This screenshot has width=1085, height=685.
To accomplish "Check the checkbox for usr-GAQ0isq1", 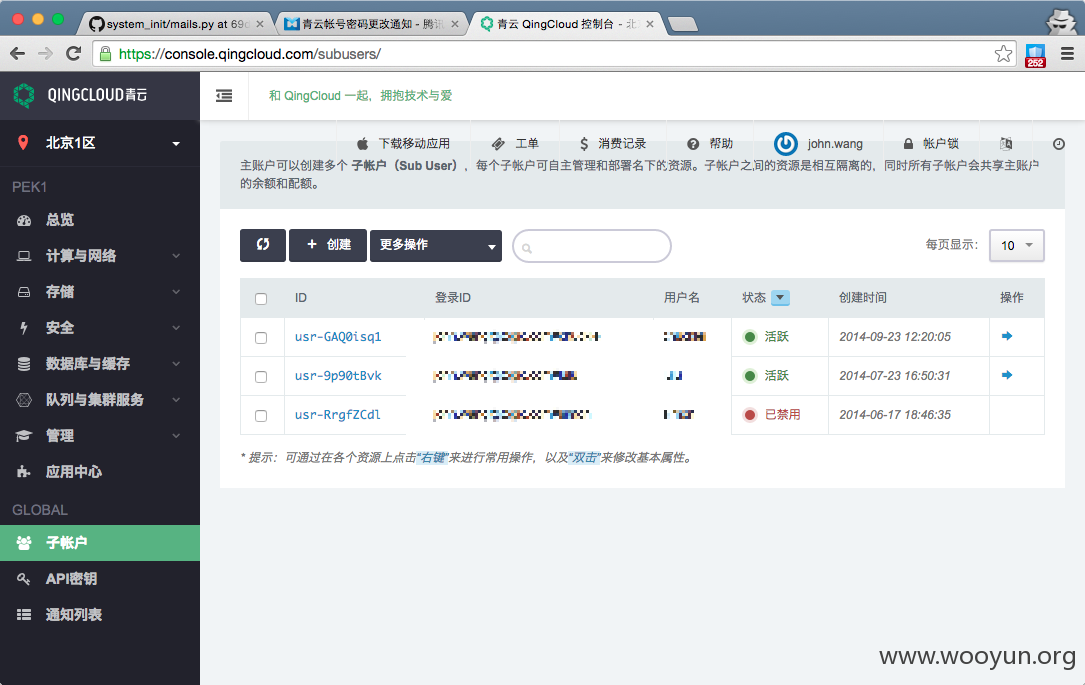I will (x=261, y=338).
